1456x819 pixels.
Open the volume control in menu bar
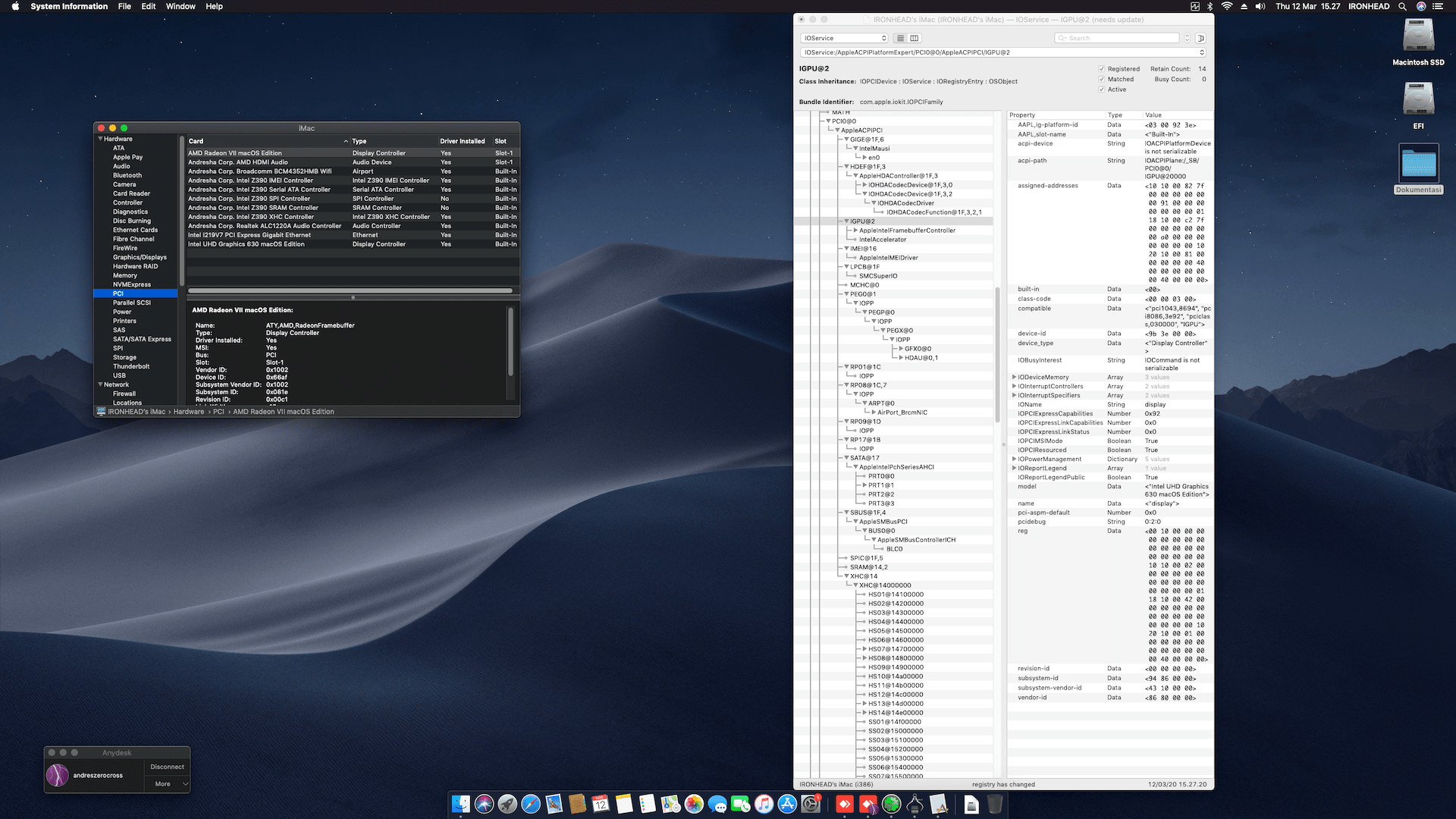1260,6
